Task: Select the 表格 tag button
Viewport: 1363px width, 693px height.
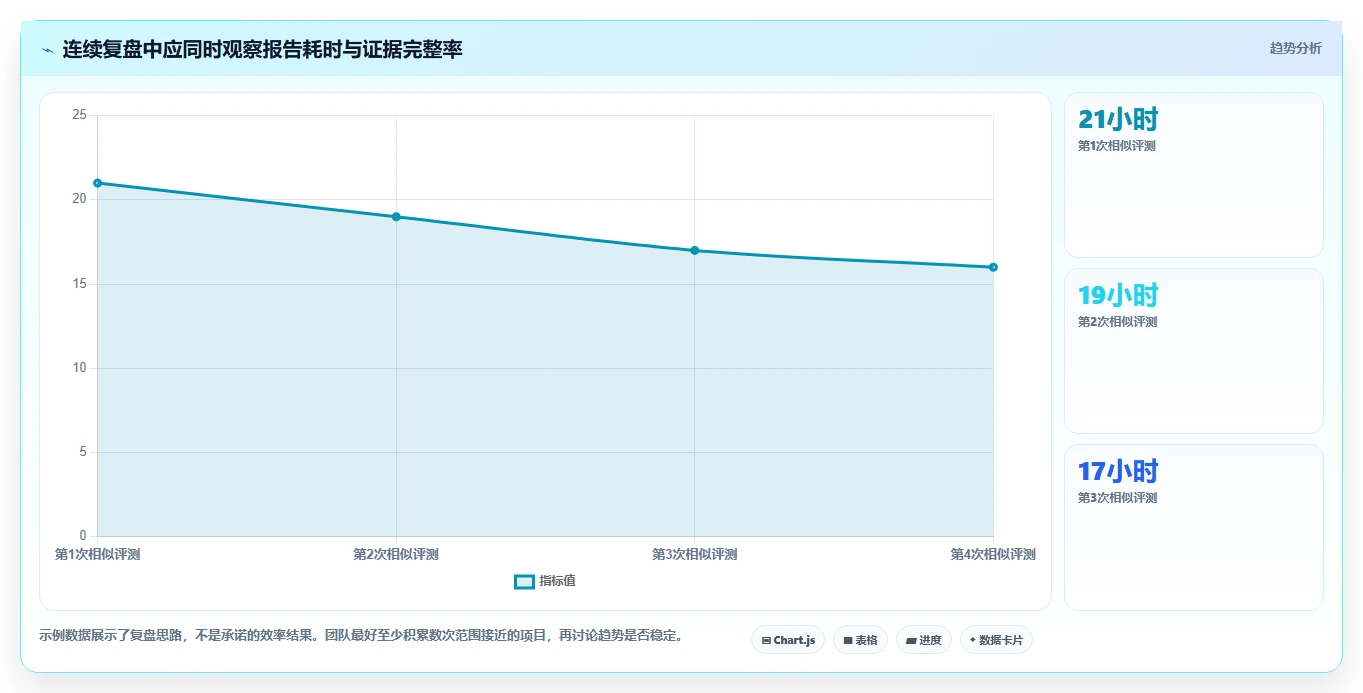Action: [860, 640]
